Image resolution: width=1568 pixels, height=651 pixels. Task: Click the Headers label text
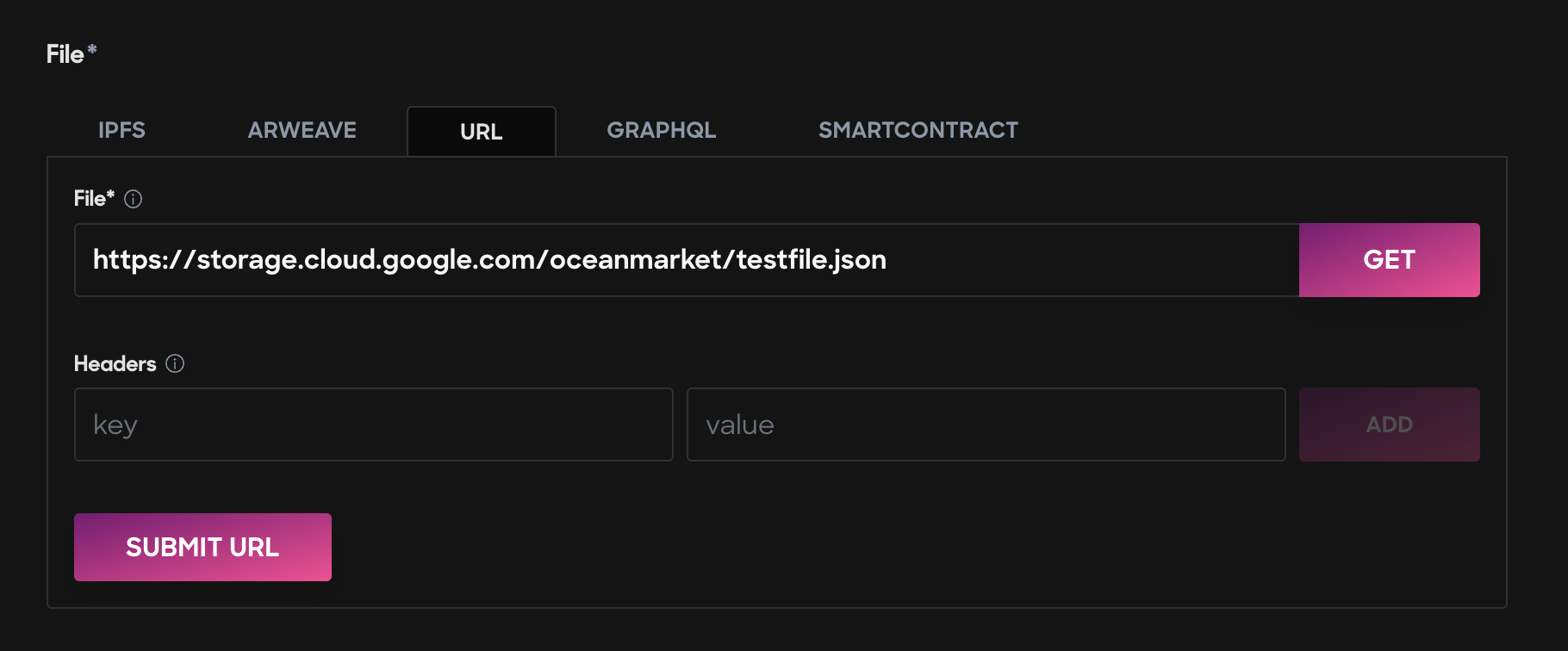115,363
